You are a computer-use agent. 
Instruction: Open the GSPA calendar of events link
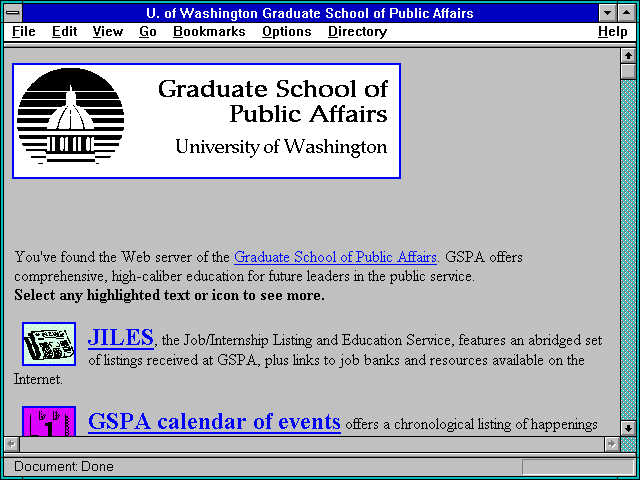coord(214,421)
